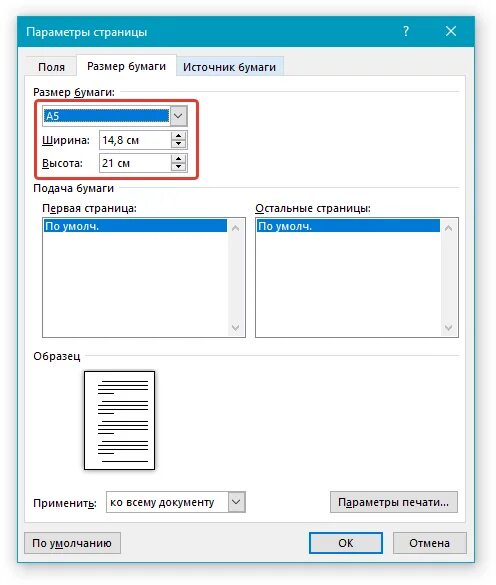Image resolution: width=496 pixels, height=585 pixels.
Task: Click scroll up arrow in Первая страница list
Action: coord(235,228)
